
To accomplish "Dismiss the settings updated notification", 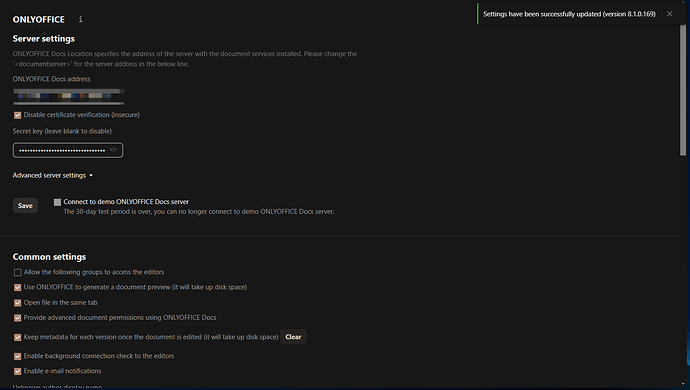I will 669,14.
